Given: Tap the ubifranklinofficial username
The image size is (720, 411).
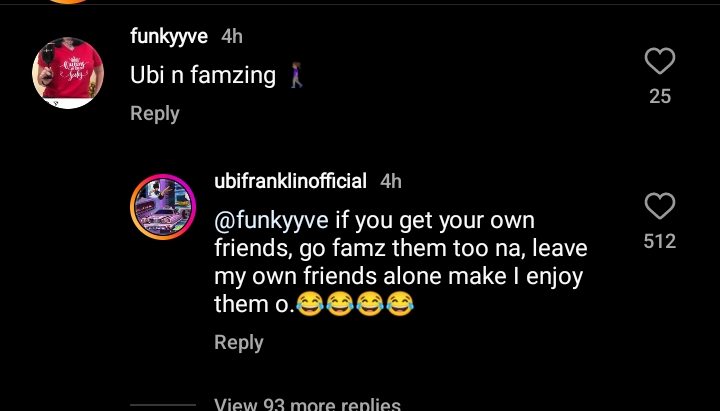Looking at the screenshot, I should point(291,180).
